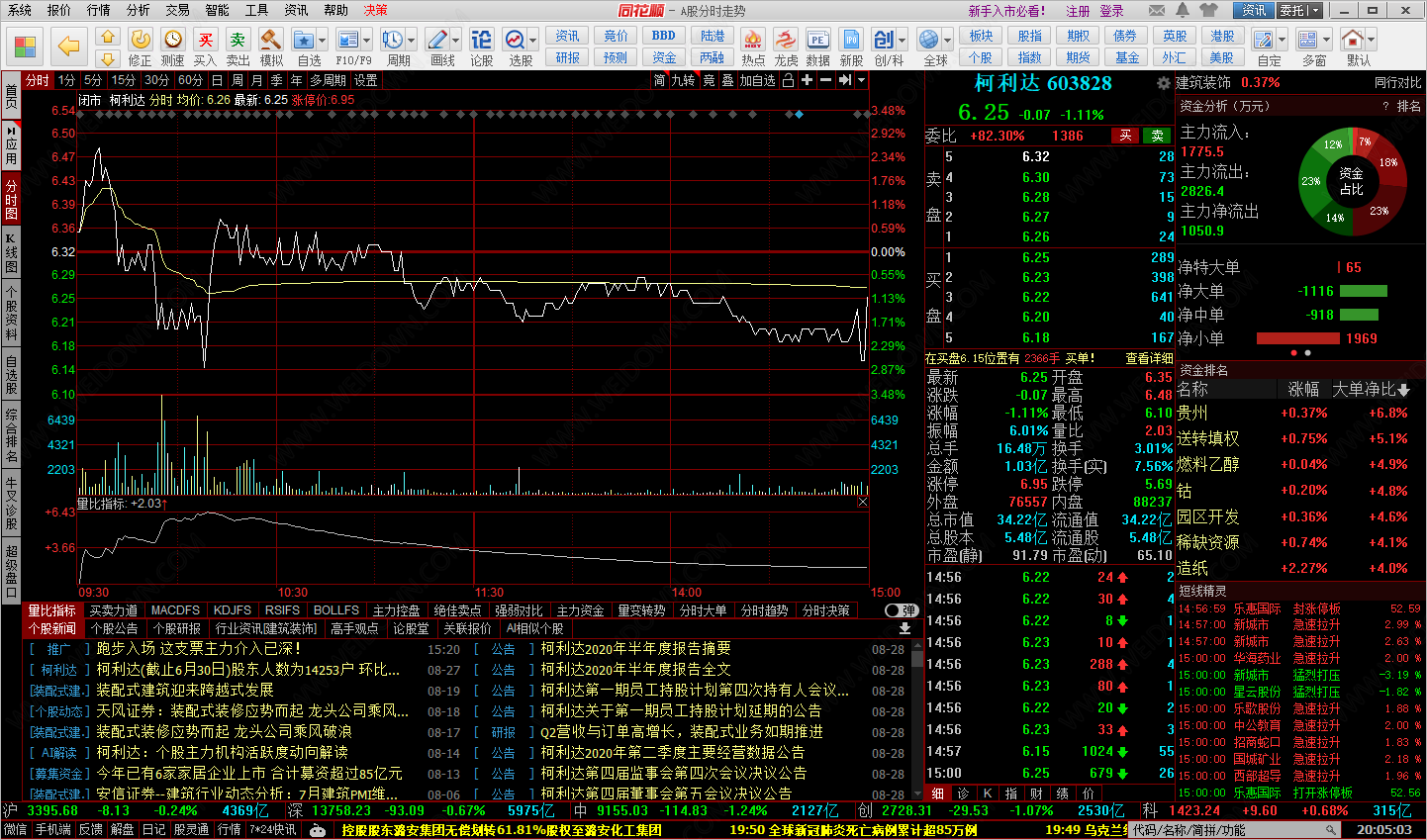Click the 创/科 board icon
Image resolution: width=1427 pixels, height=840 pixels.
tap(883, 40)
